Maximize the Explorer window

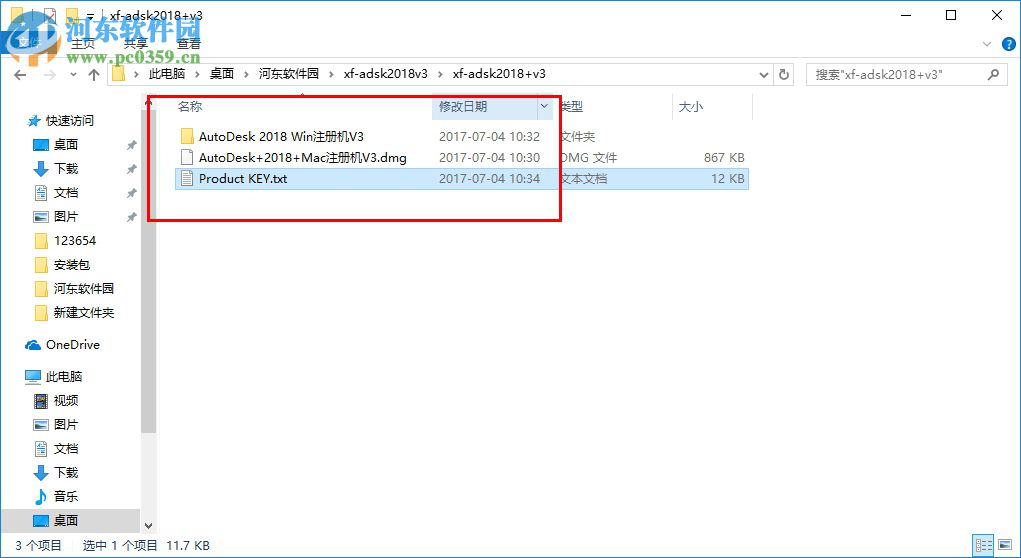click(x=951, y=15)
